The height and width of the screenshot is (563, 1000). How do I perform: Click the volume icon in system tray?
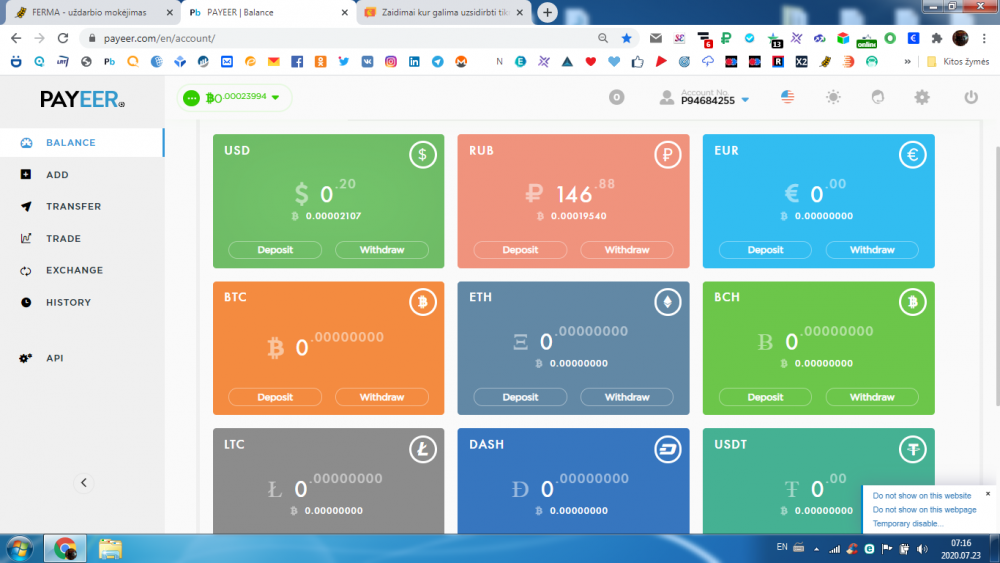click(x=922, y=548)
